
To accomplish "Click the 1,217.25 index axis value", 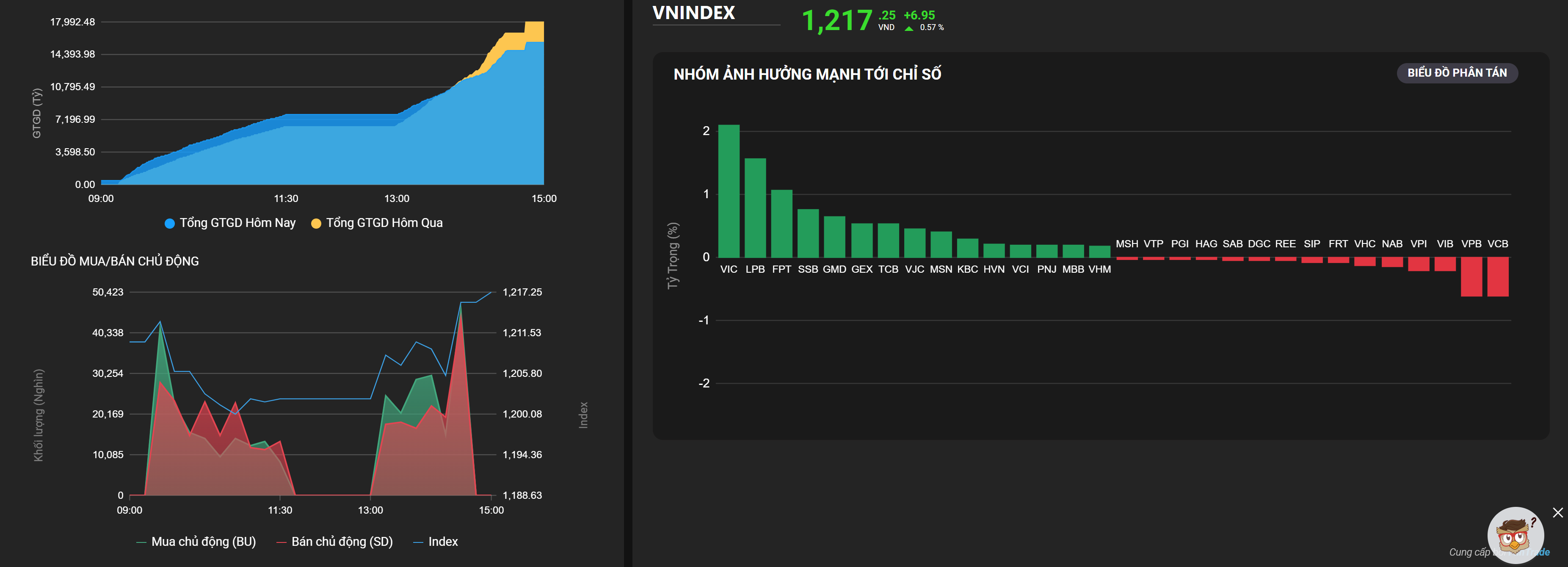I will coord(522,292).
